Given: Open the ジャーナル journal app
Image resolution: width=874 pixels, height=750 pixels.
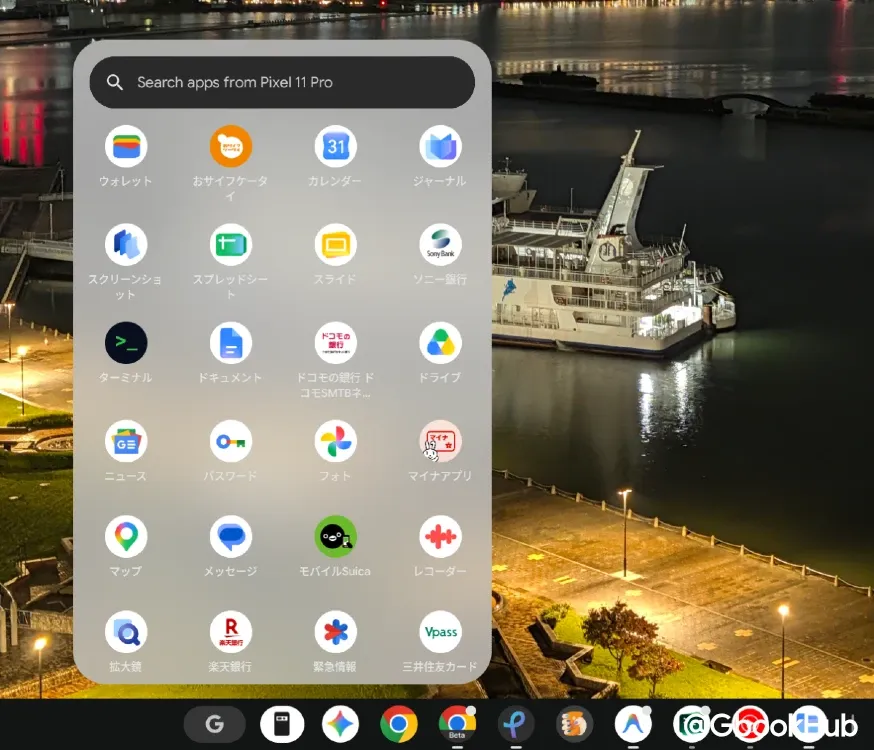Looking at the screenshot, I should point(440,147).
